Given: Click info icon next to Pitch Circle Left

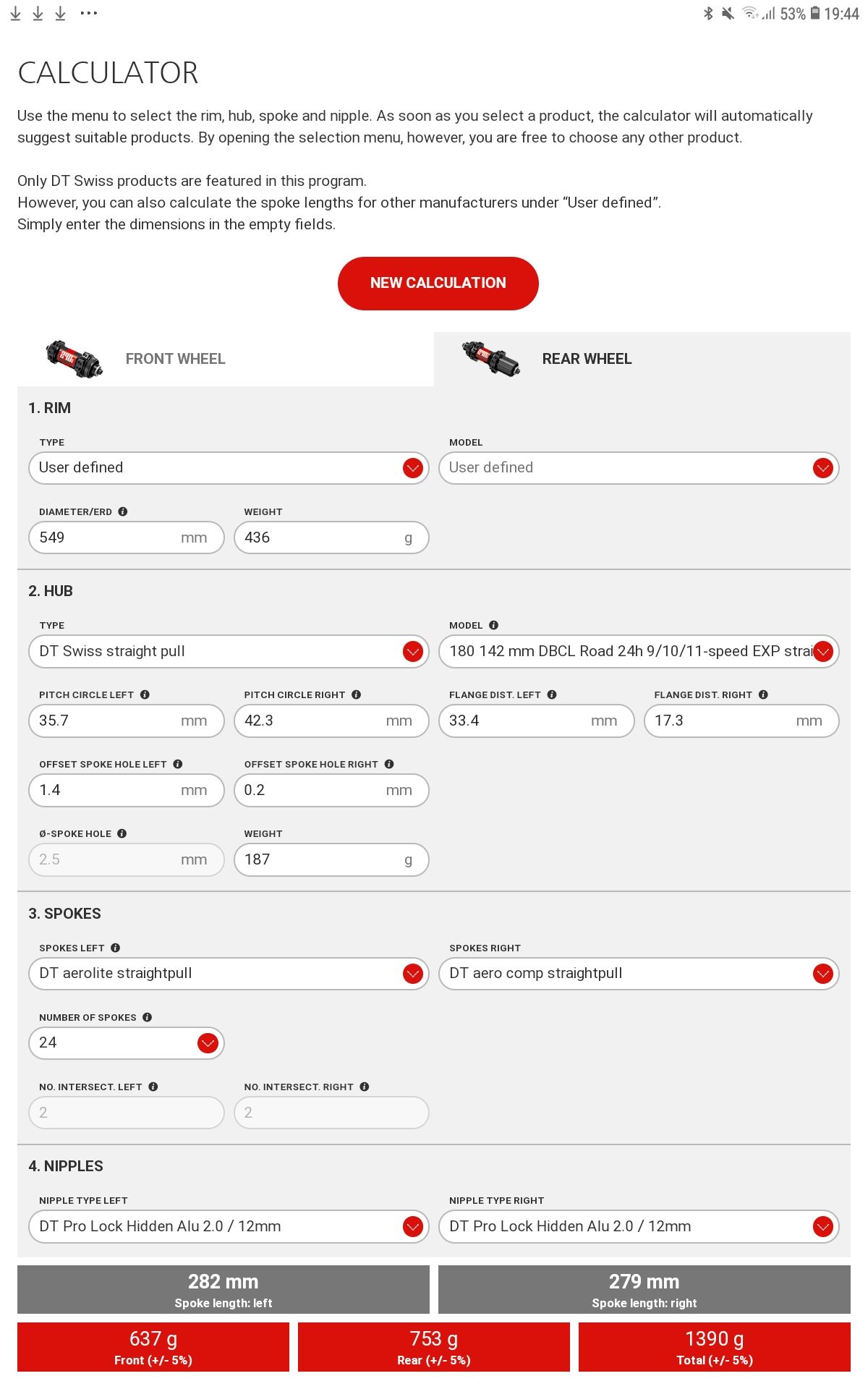Looking at the screenshot, I should pos(145,694).
